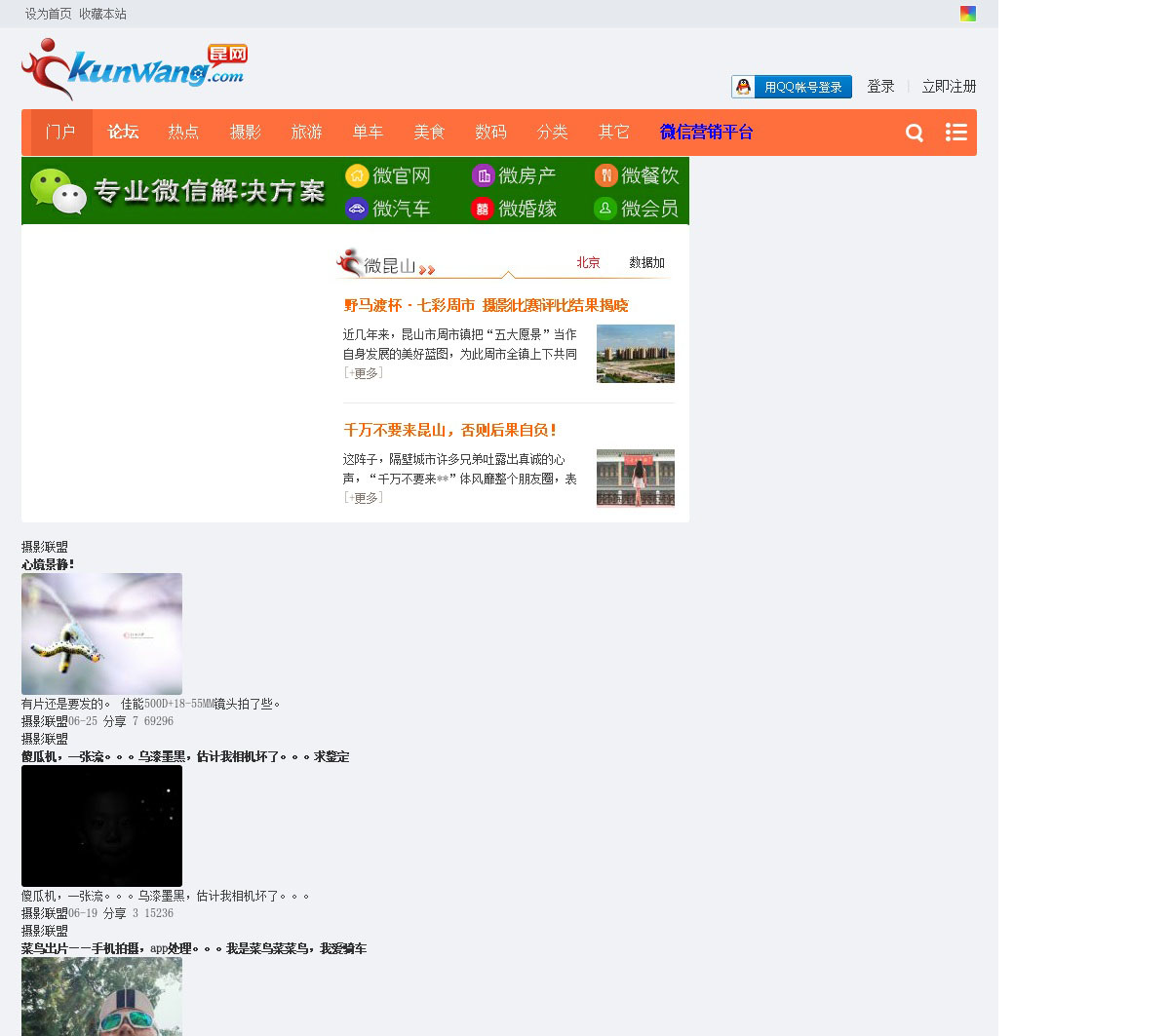Screen dimensions: 1170x1036
Task: Click the 登录 link
Action: 880,87
